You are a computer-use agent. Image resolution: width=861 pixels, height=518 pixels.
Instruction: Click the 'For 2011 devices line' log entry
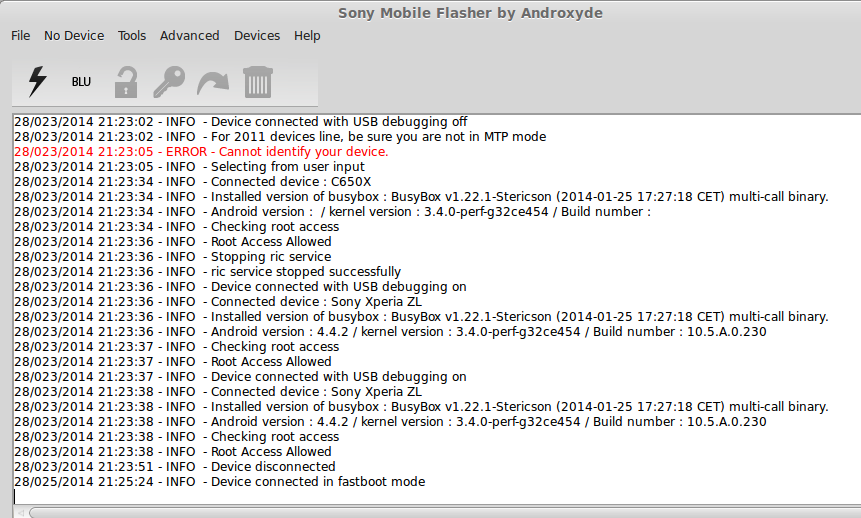tap(280, 137)
